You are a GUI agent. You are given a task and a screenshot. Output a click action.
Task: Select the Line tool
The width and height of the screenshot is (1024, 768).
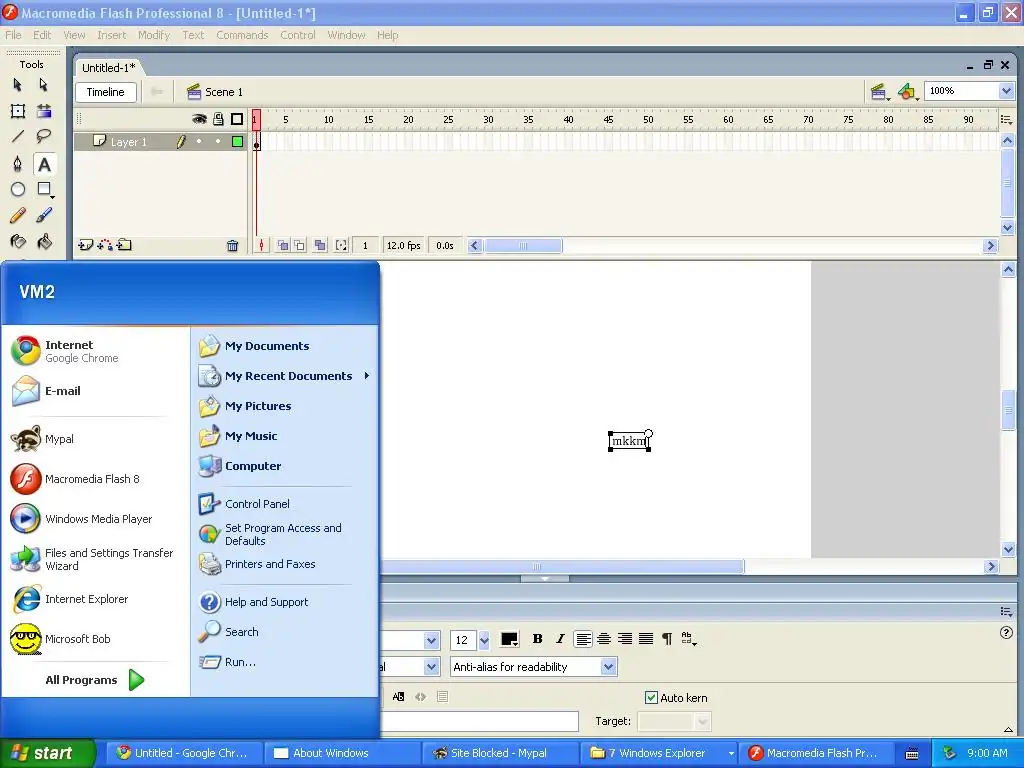[18, 136]
